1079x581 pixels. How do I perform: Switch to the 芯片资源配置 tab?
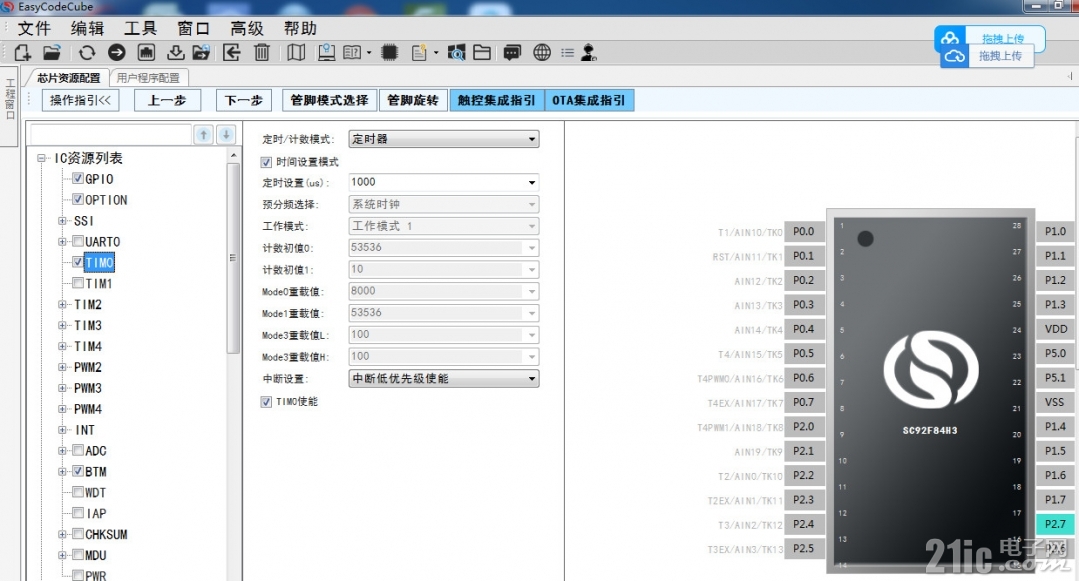click(x=68, y=78)
